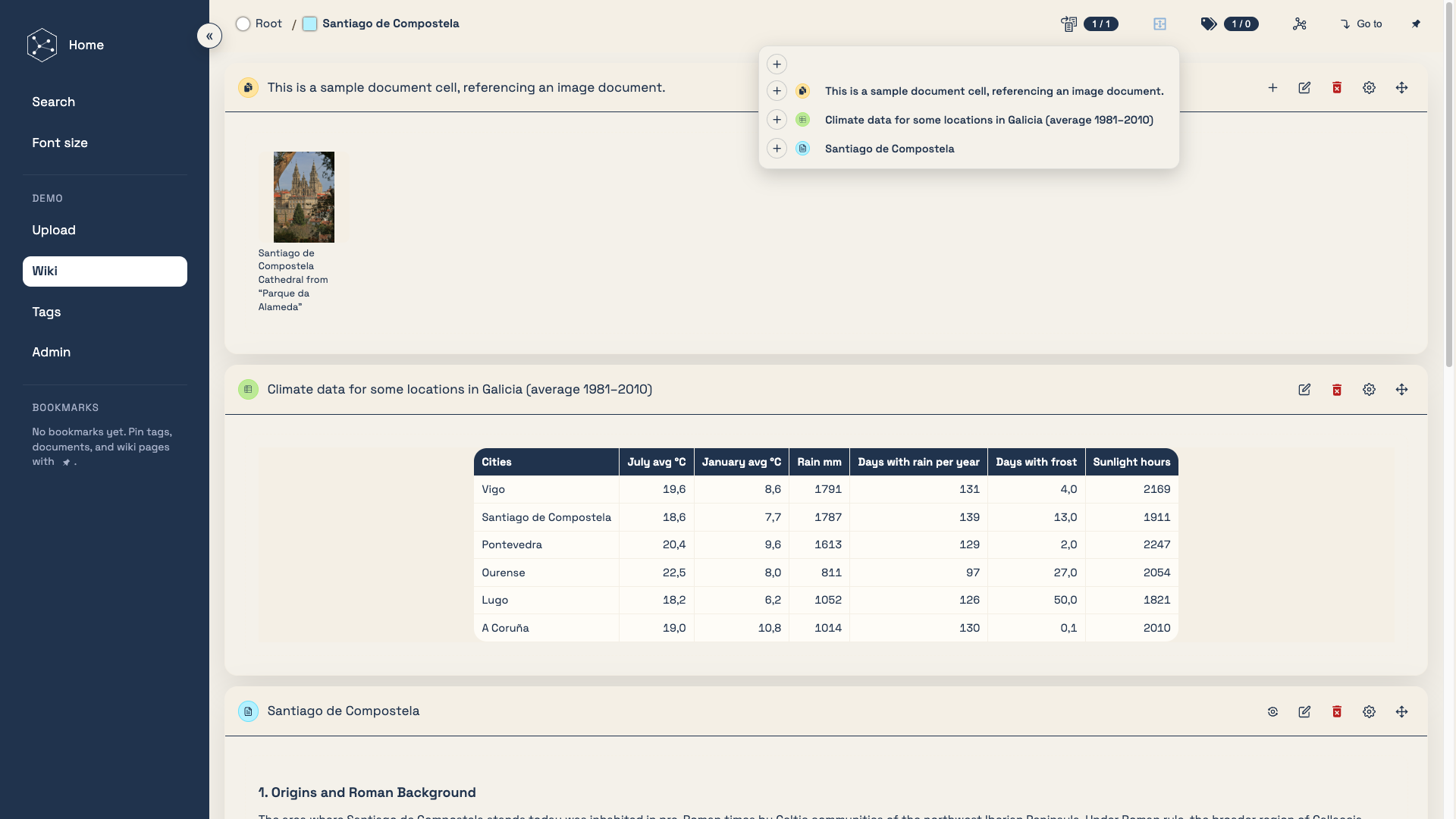Select the Root radio circle in breadcrumb

(x=243, y=24)
